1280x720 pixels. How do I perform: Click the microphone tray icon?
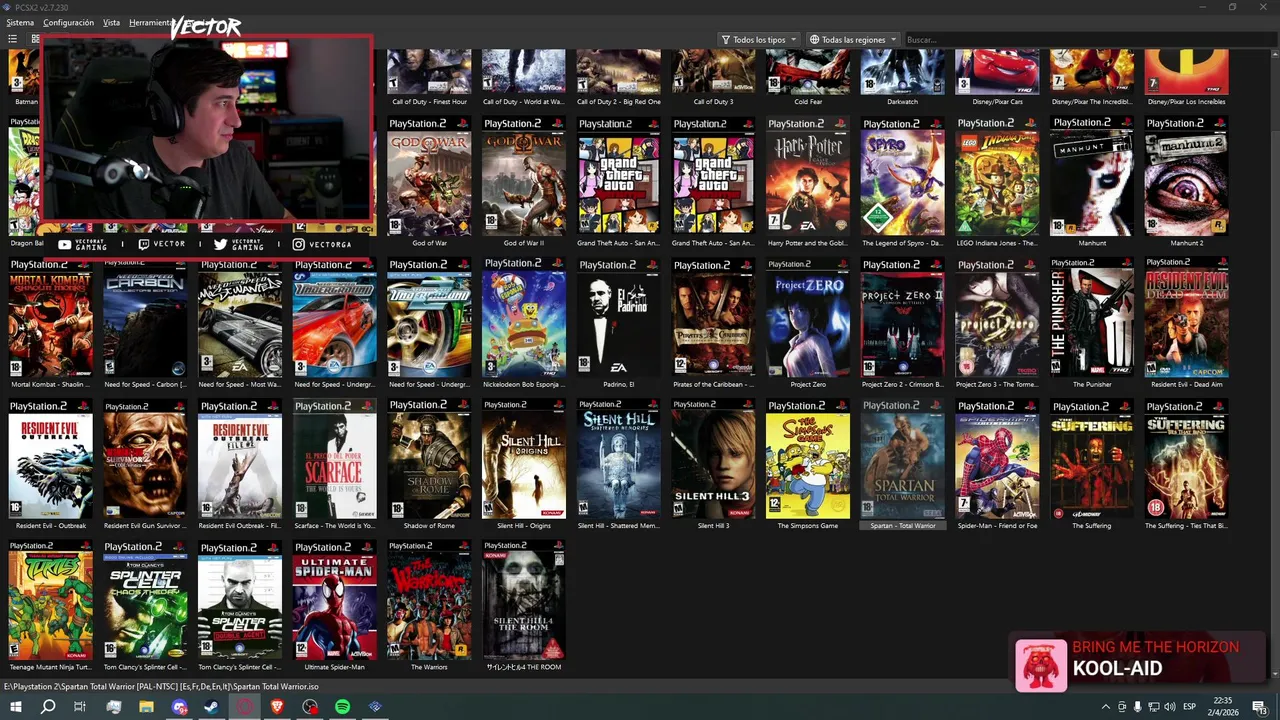(x=1137, y=707)
